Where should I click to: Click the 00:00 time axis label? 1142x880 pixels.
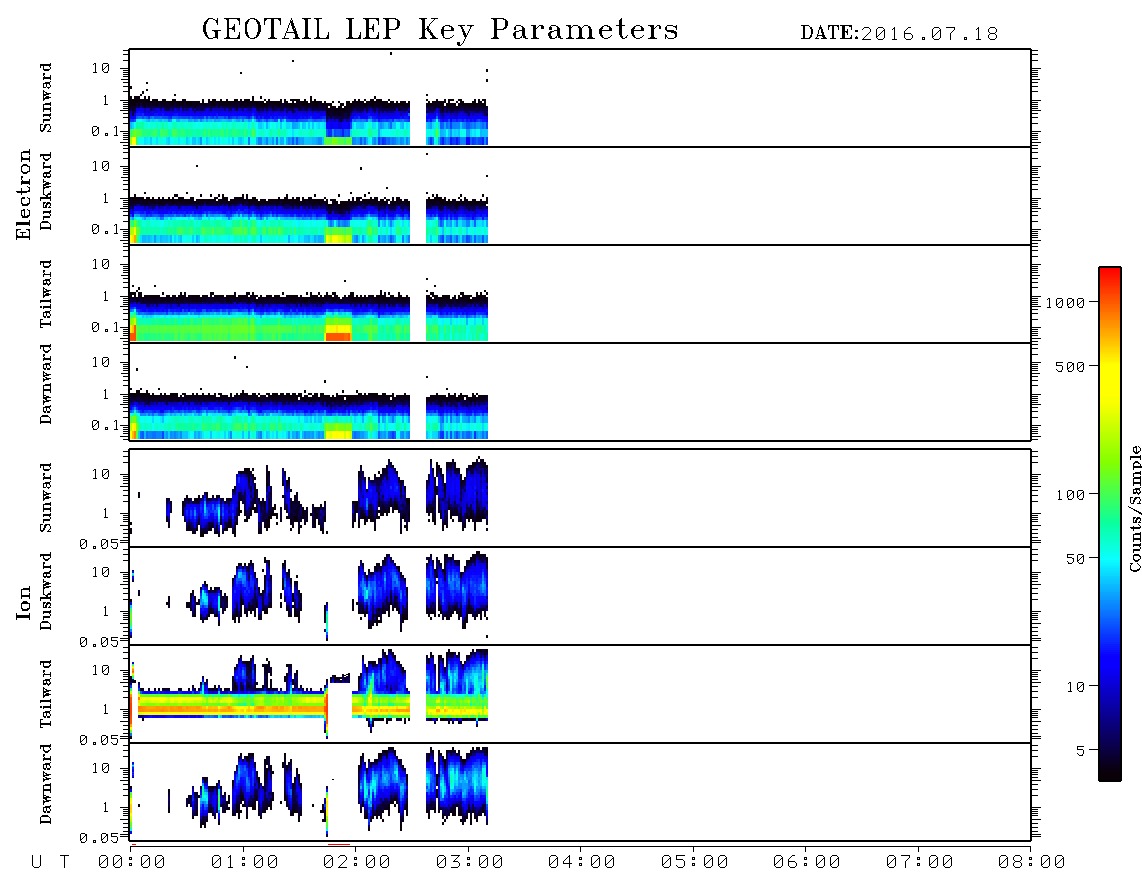coord(132,863)
